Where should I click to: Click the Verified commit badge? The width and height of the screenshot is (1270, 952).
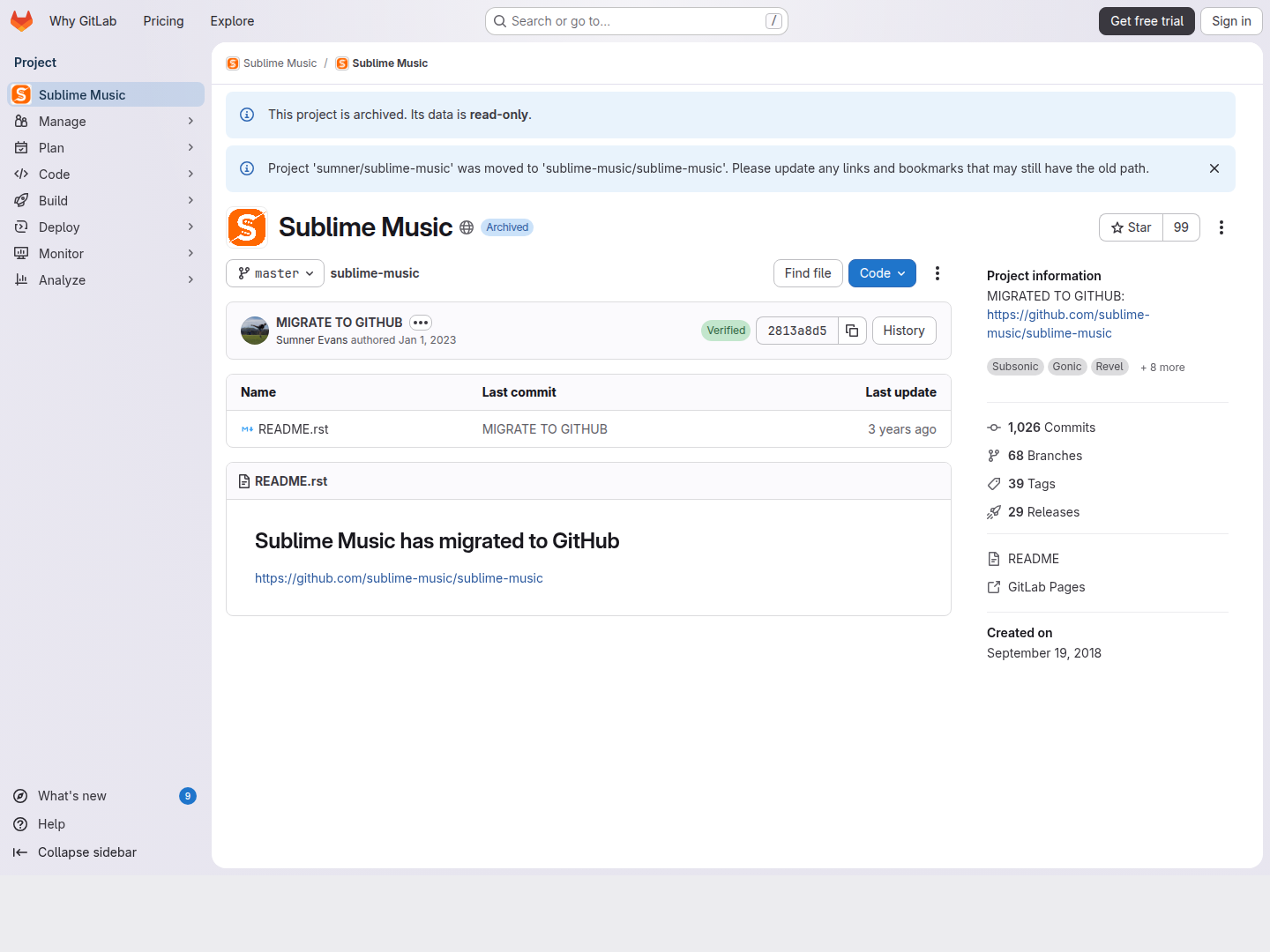point(726,331)
